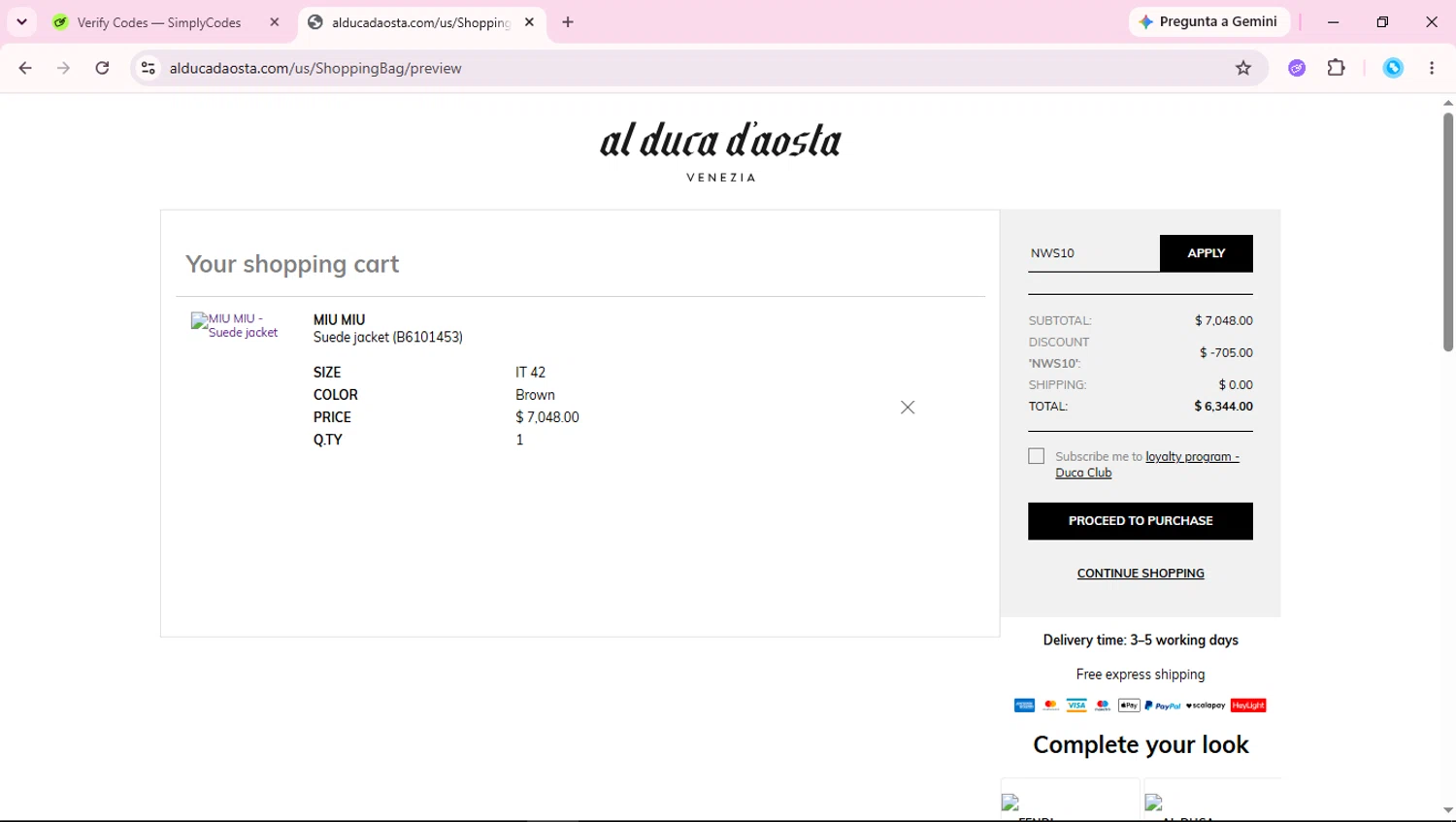Bookmark this page with the star icon
Screen dimensions: 1456x822
coord(1243,68)
